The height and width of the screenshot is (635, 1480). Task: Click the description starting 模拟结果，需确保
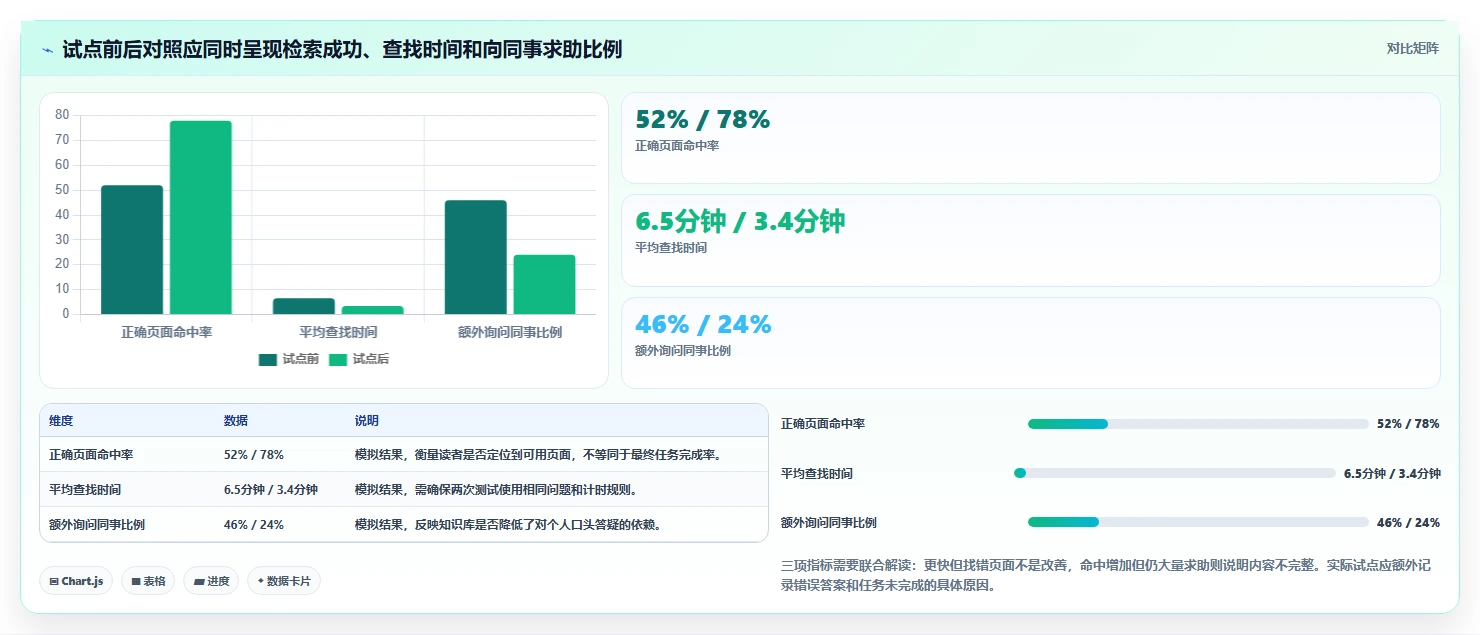[x=496, y=490]
